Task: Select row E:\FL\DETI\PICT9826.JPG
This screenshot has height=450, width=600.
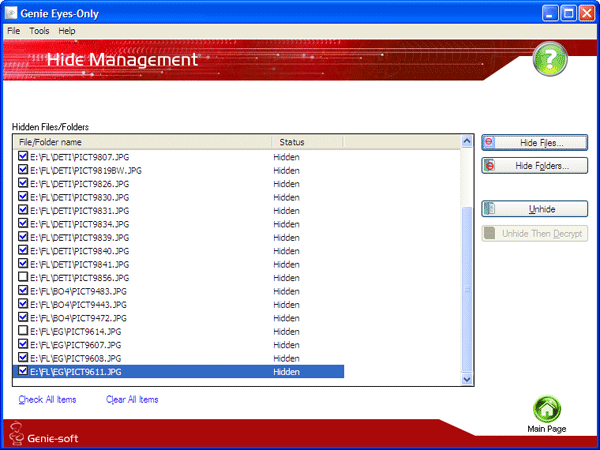Action: (x=178, y=184)
